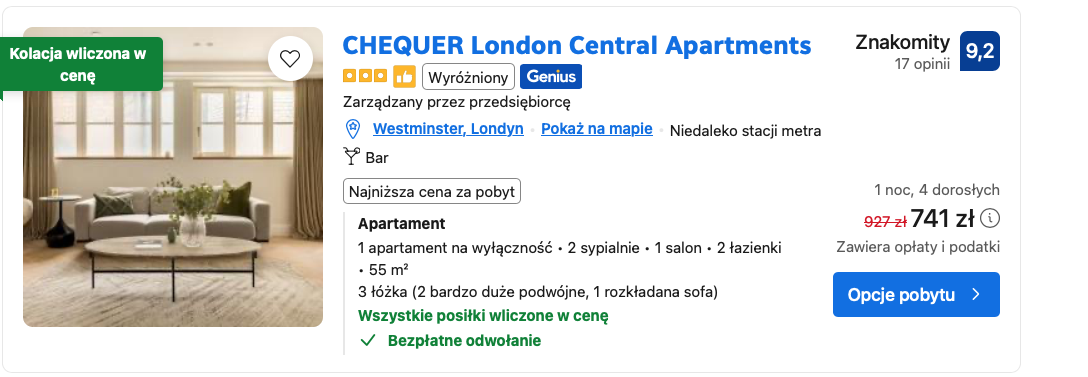Click the Najniższa cena za pobyt tag
Viewport: 1088px width, 377px height.
[432, 192]
